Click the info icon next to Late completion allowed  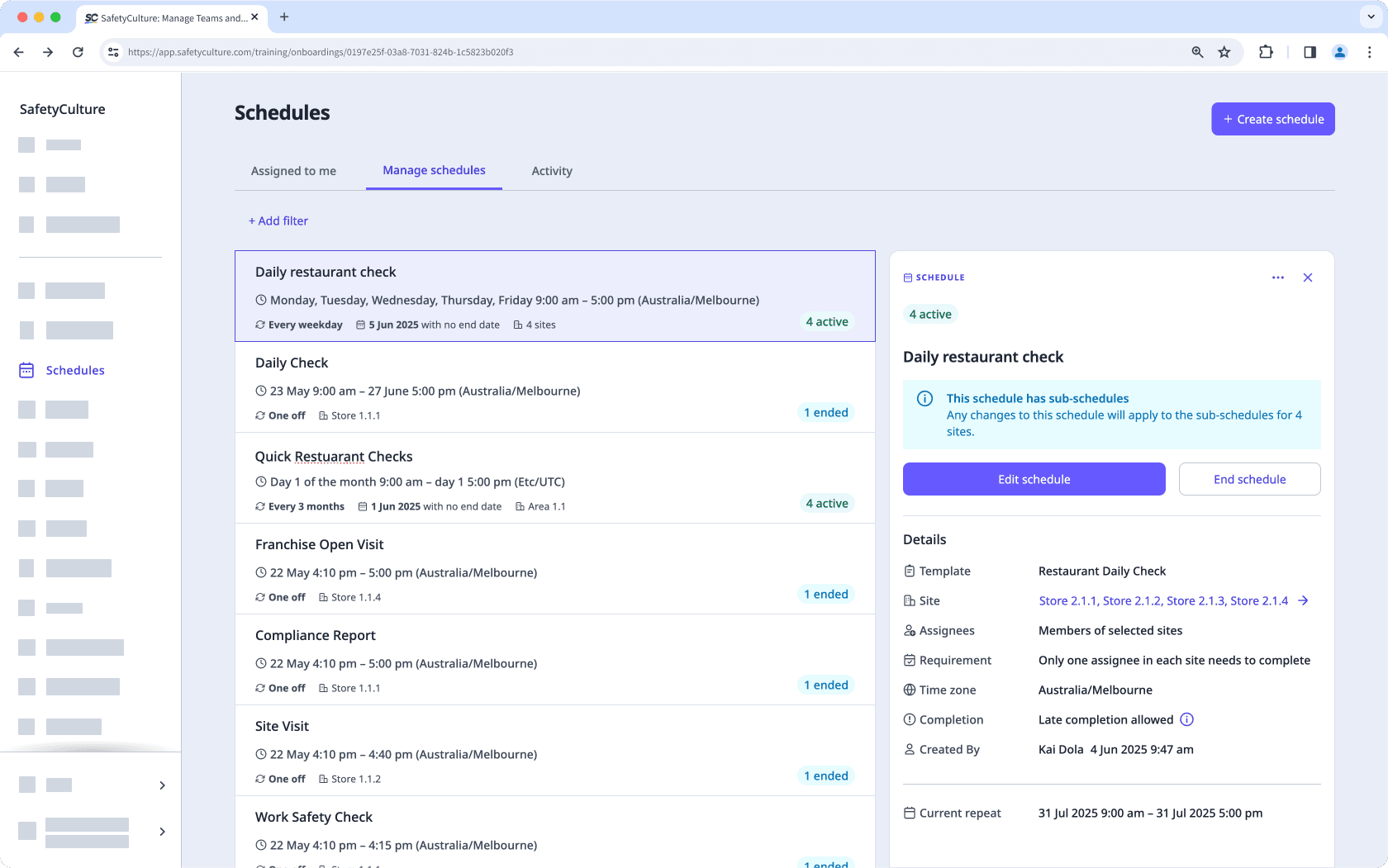point(1187,719)
